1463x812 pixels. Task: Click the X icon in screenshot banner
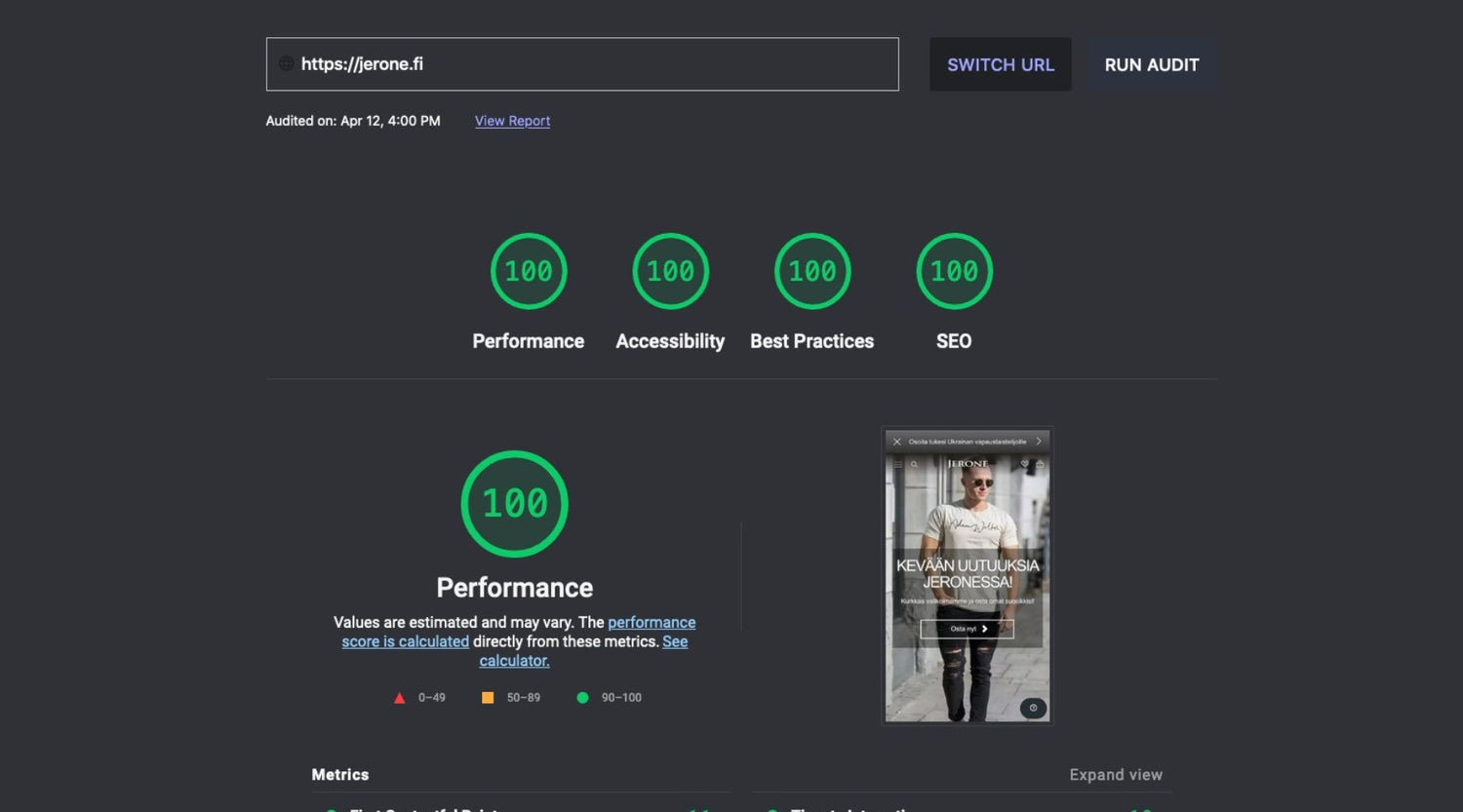(x=897, y=442)
